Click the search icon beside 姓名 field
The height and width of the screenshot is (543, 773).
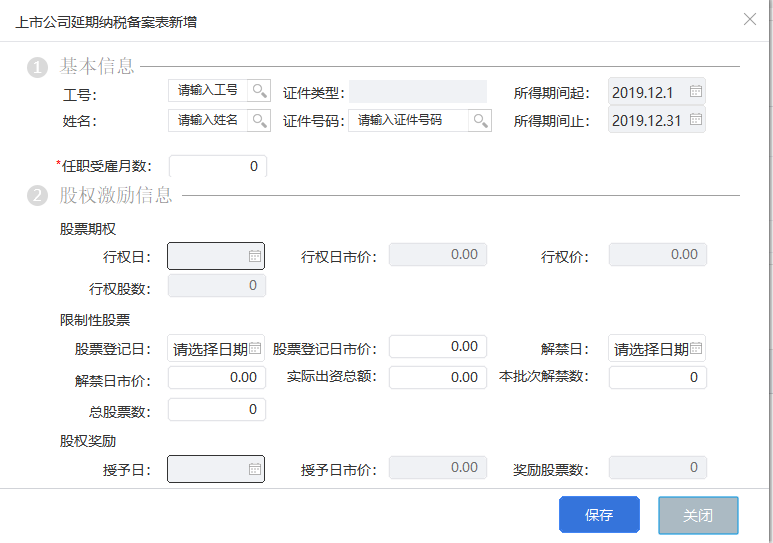click(x=259, y=121)
